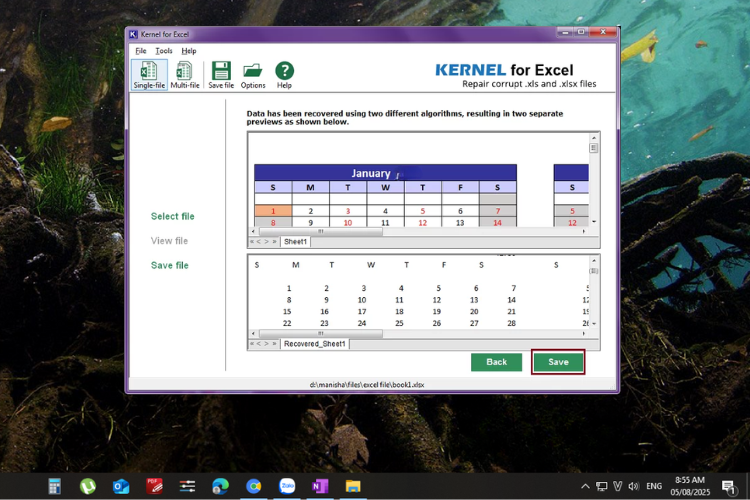Click the taskbar clock and date
This screenshot has width=750, height=500.
690,486
